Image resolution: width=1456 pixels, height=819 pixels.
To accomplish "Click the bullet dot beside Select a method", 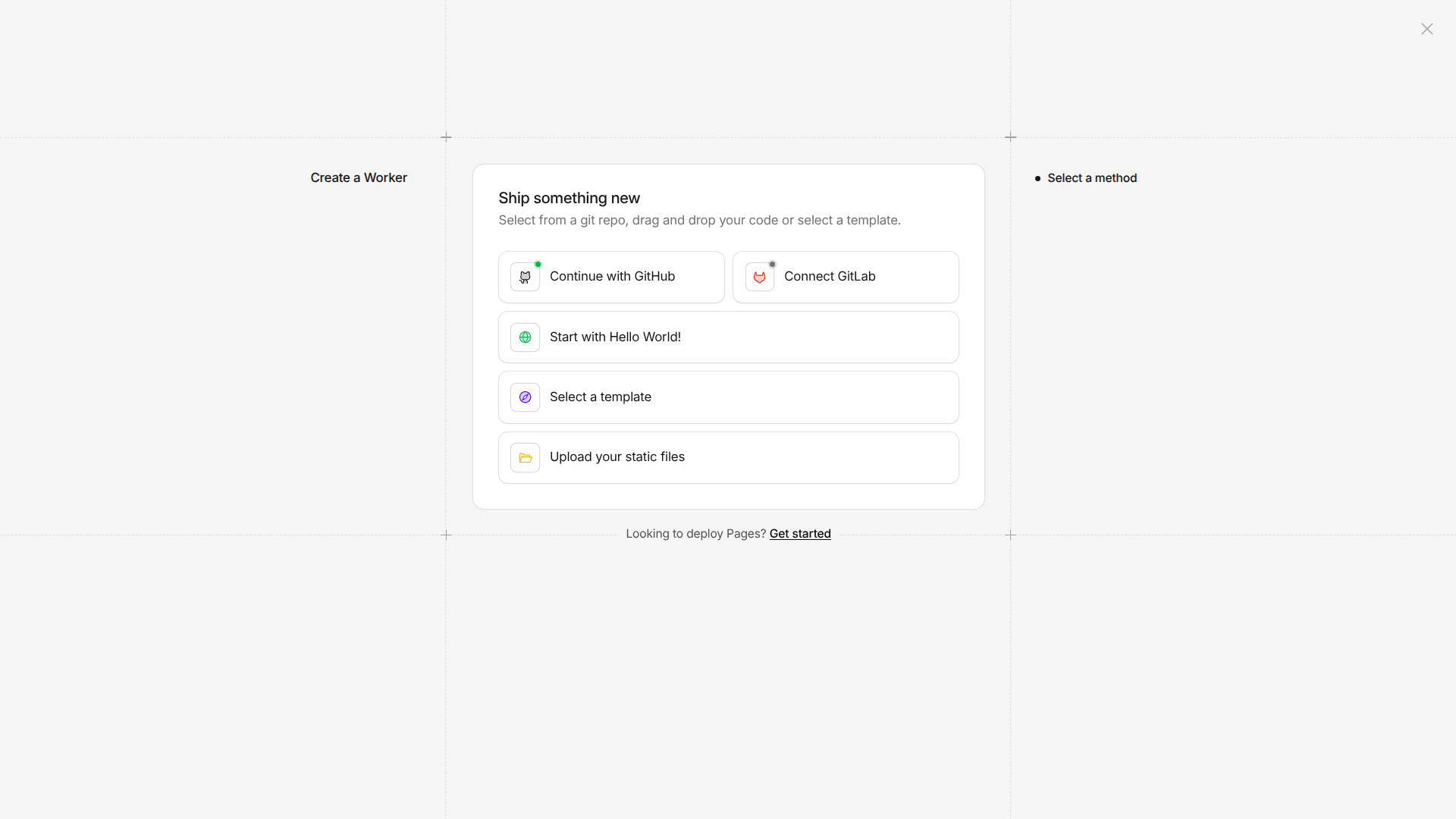I will pos(1037,178).
